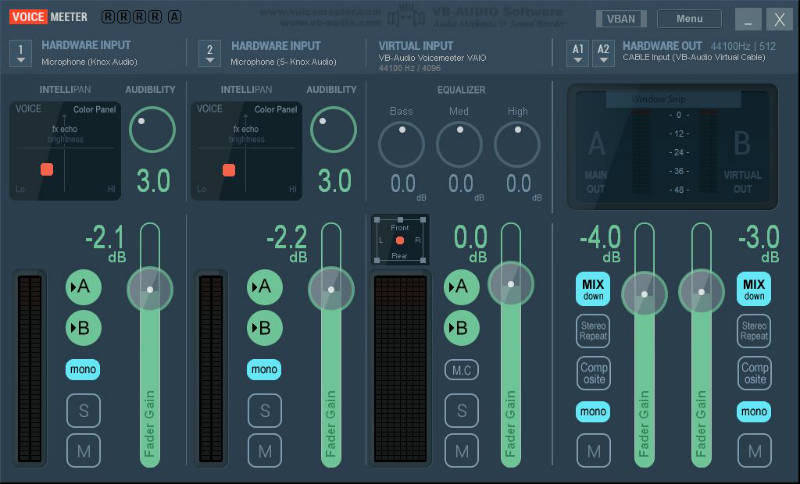Click hardware input 1 fader gain knob
The width and height of the screenshot is (800, 484).
click(150, 289)
